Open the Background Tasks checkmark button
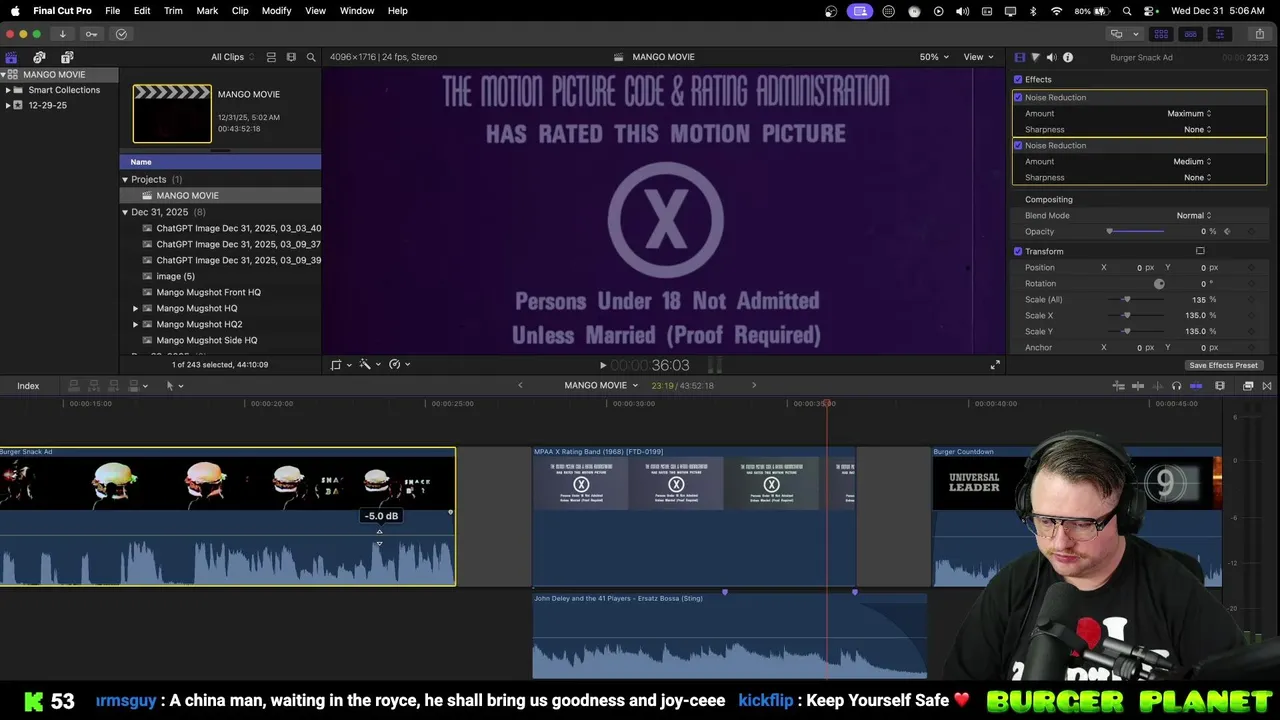The image size is (1280, 720). (121, 34)
